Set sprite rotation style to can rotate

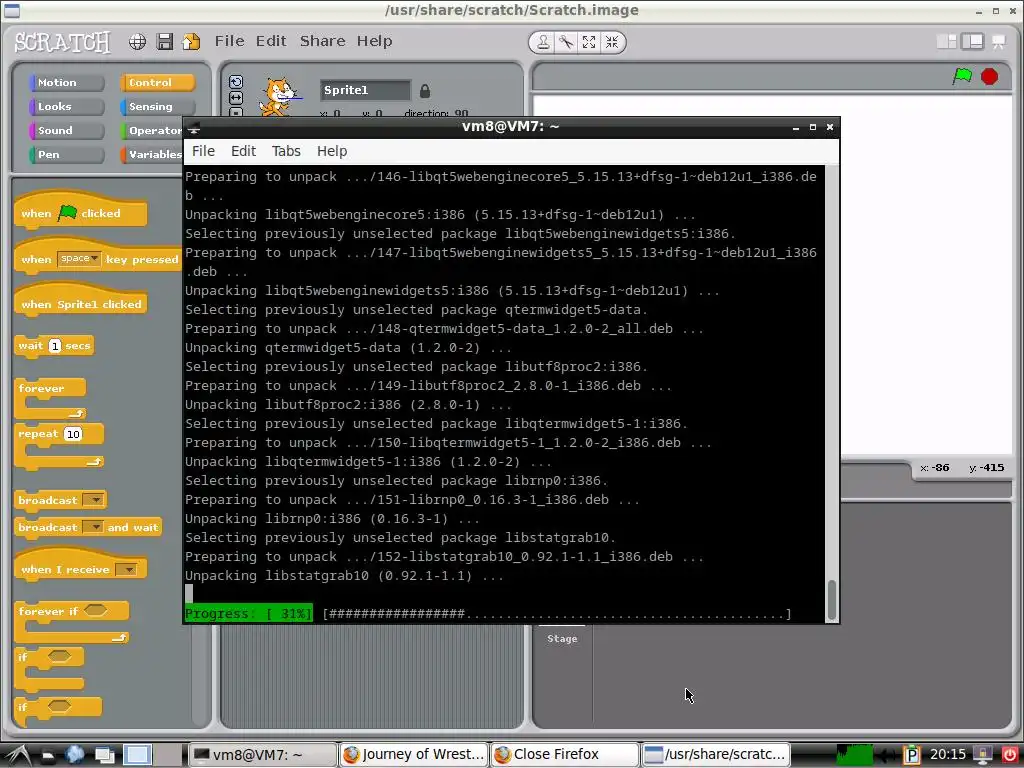[x=236, y=82]
